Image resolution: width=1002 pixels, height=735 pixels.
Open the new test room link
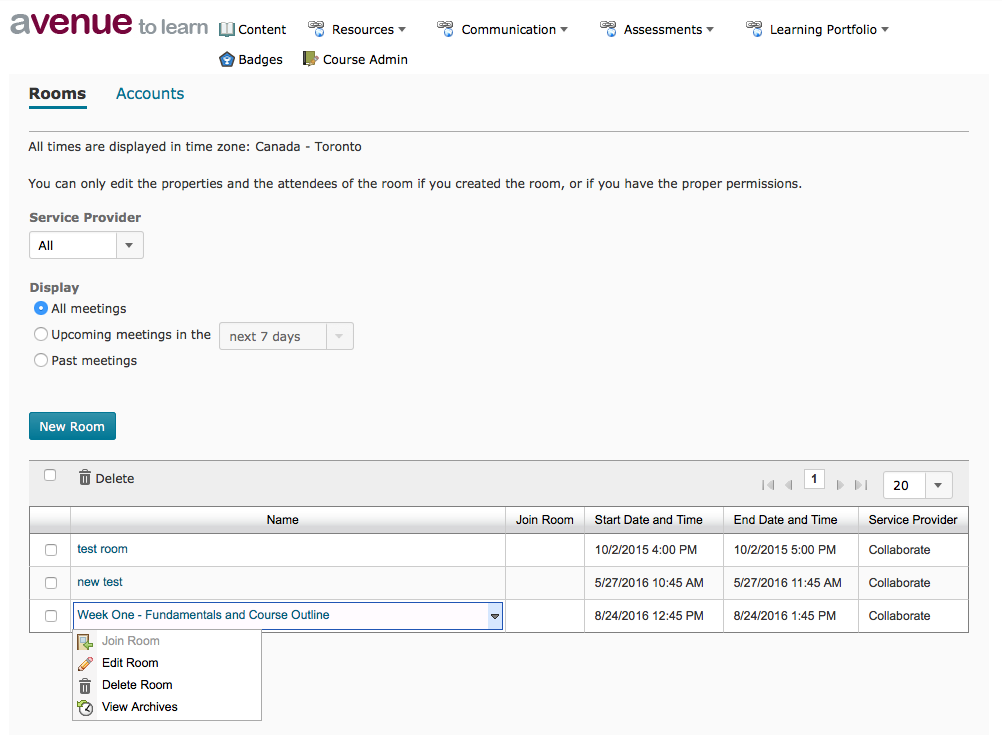pos(100,582)
